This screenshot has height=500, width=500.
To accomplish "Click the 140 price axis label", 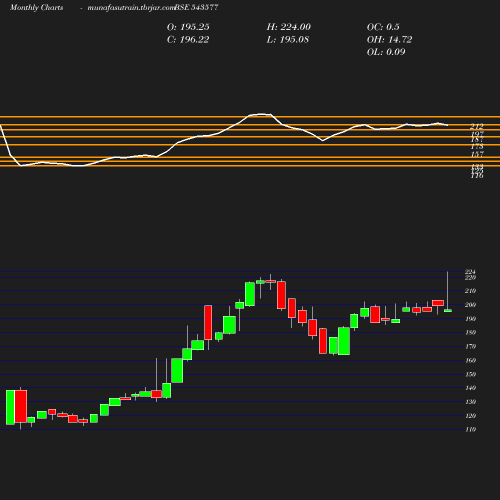I will (x=470, y=388).
